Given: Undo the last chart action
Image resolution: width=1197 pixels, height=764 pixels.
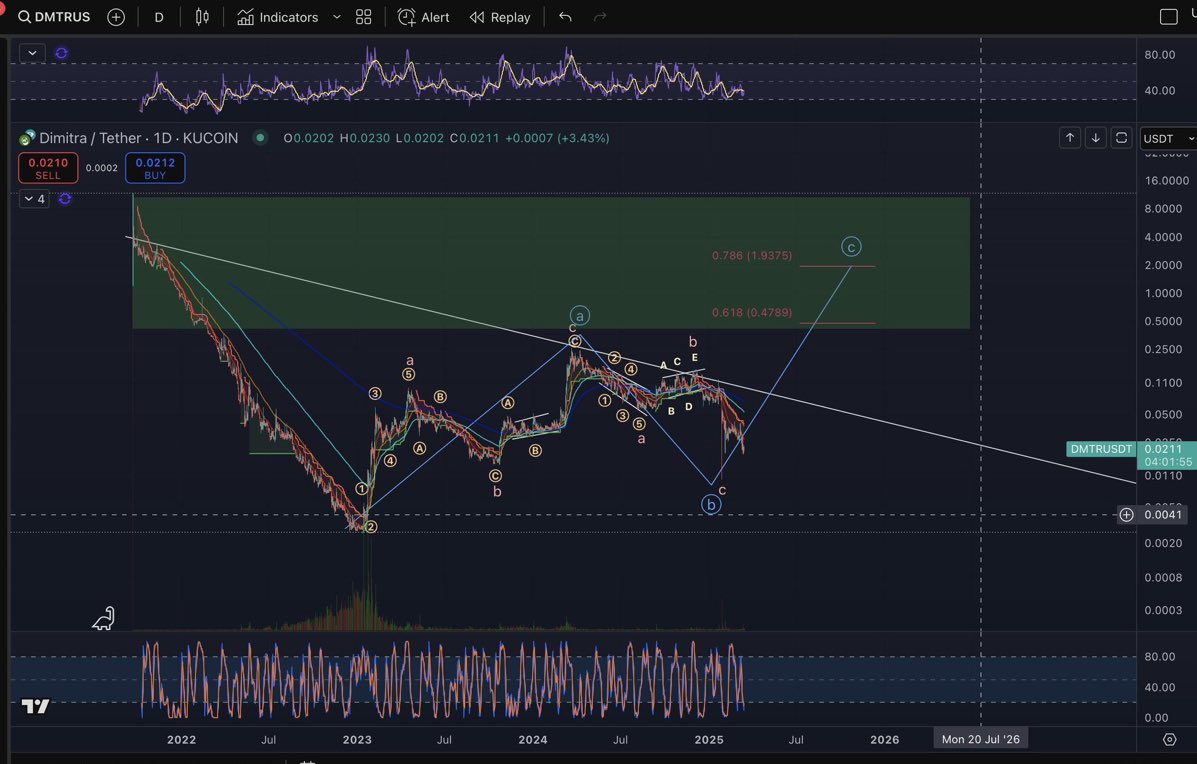Looking at the screenshot, I should (565, 17).
